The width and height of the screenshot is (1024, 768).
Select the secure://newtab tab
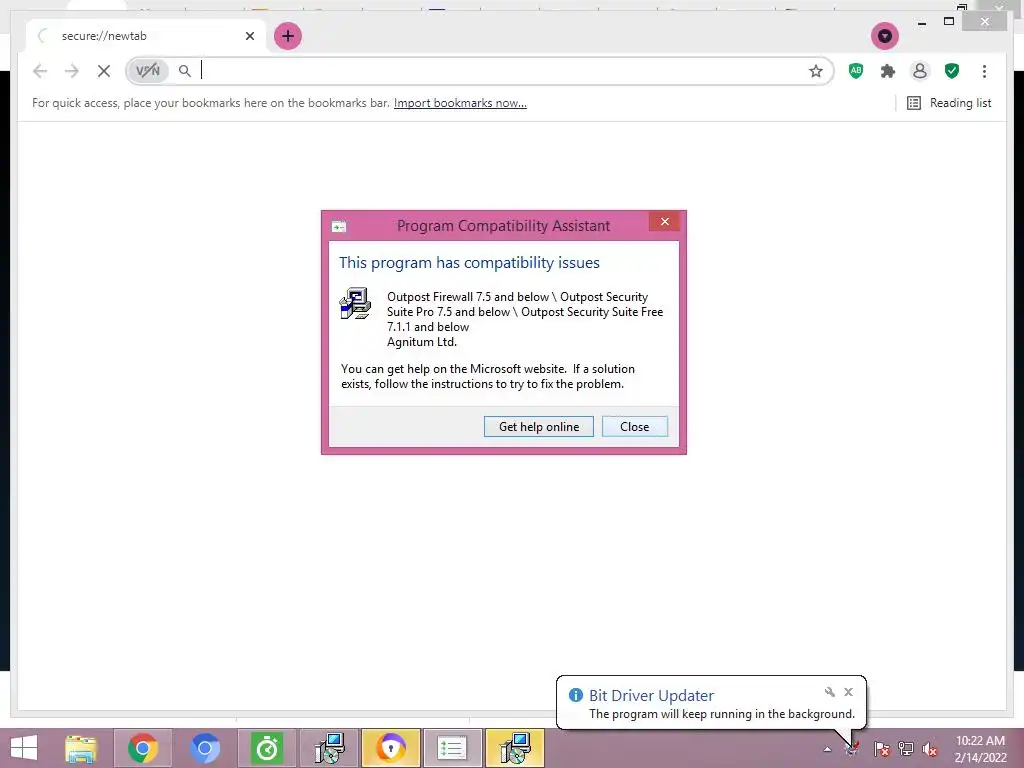click(x=146, y=36)
